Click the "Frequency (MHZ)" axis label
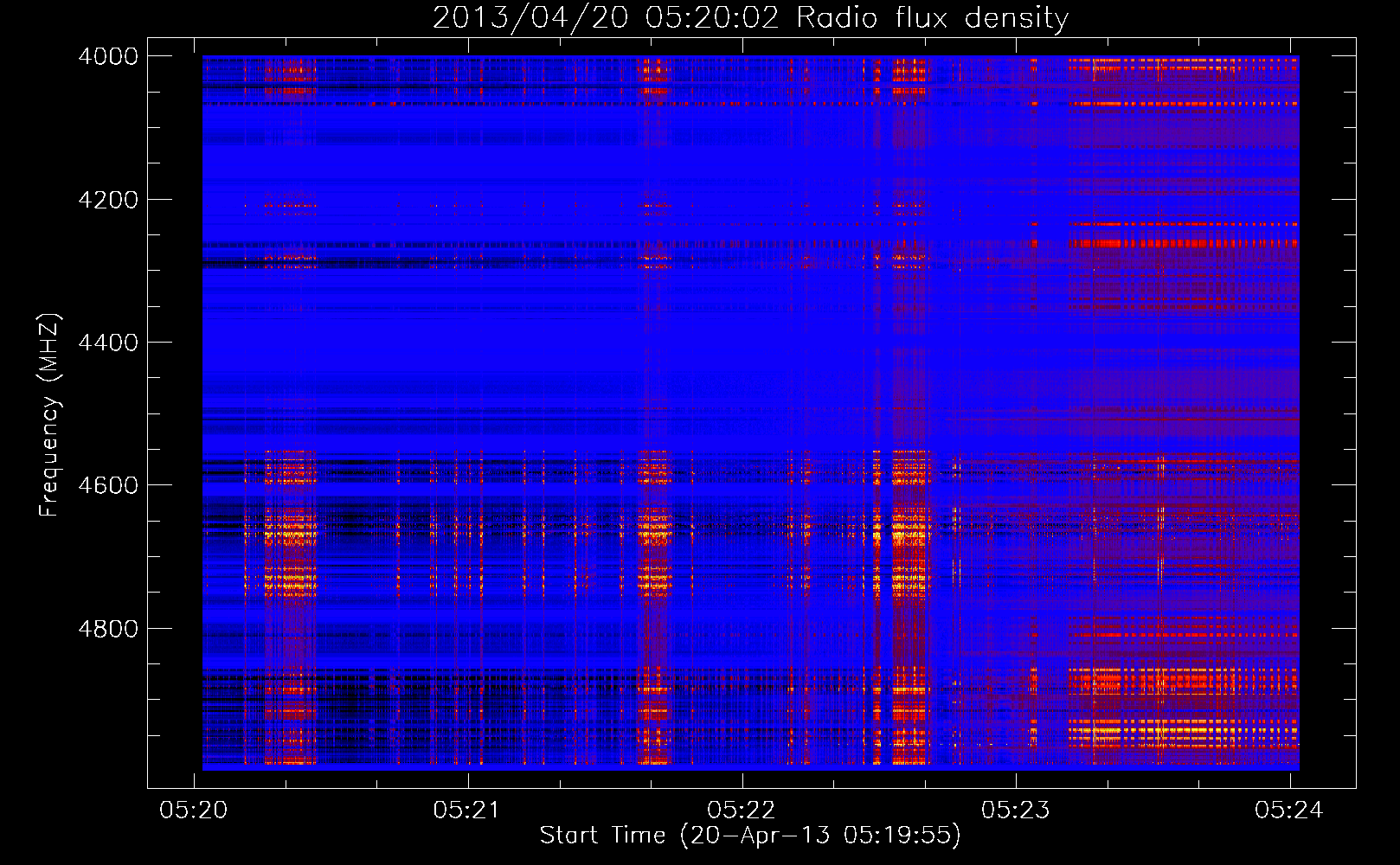This screenshot has width=1400, height=865. (49, 415)
